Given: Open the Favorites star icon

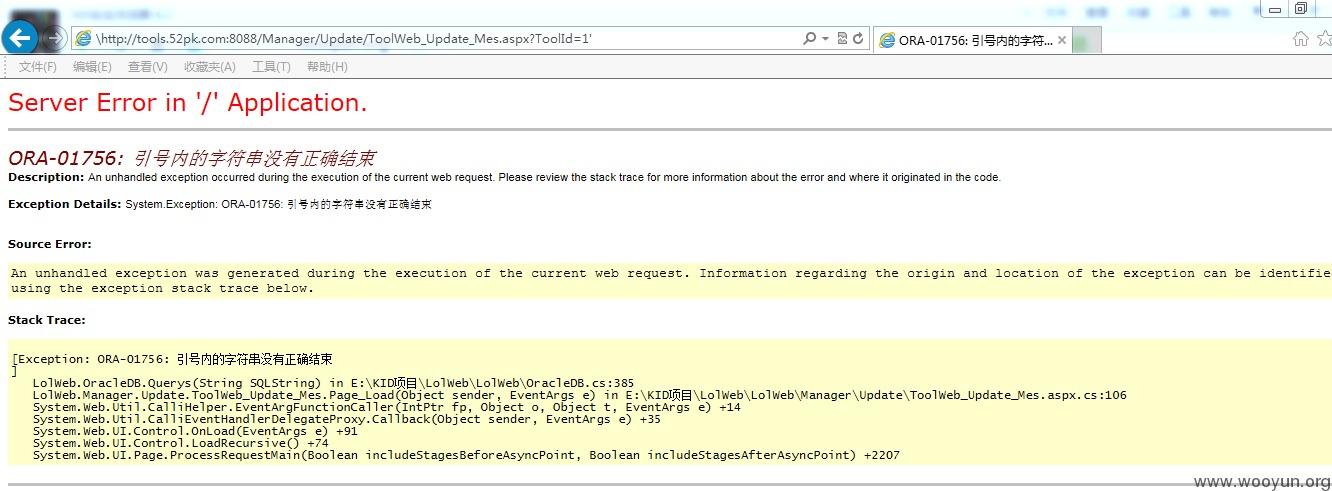Looking at the screenshot, I should [x=1324, y=39].
